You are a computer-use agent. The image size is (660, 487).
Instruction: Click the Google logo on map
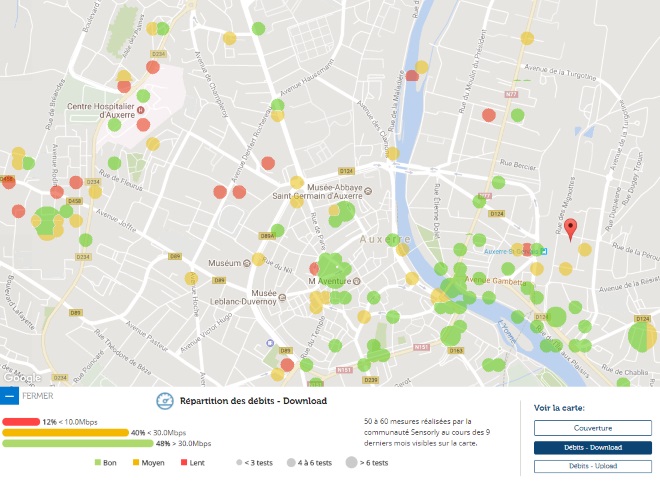(22, 378)
